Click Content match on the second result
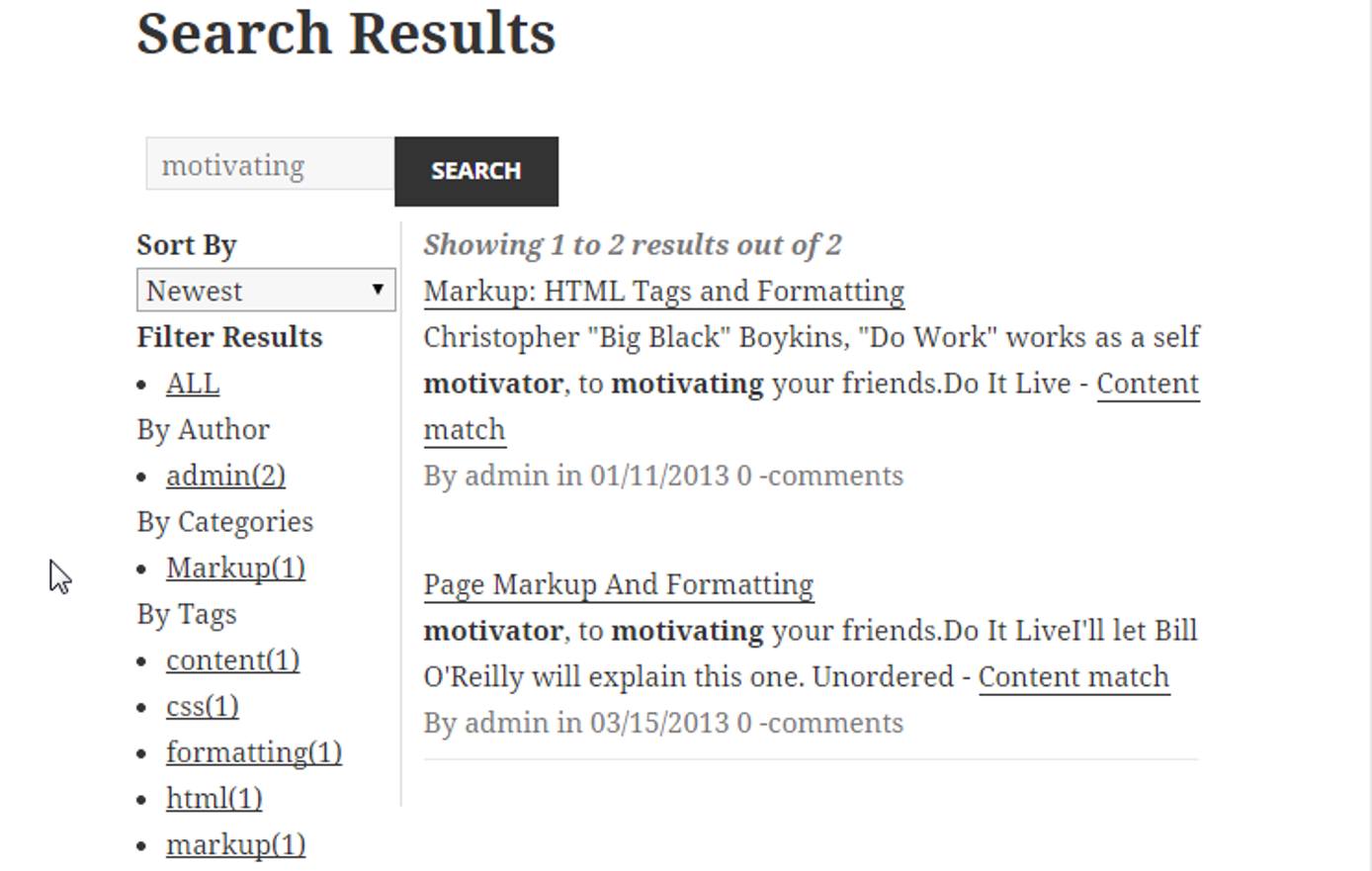This screenshot has width=1372, height=871. (x=1072, y=676)
